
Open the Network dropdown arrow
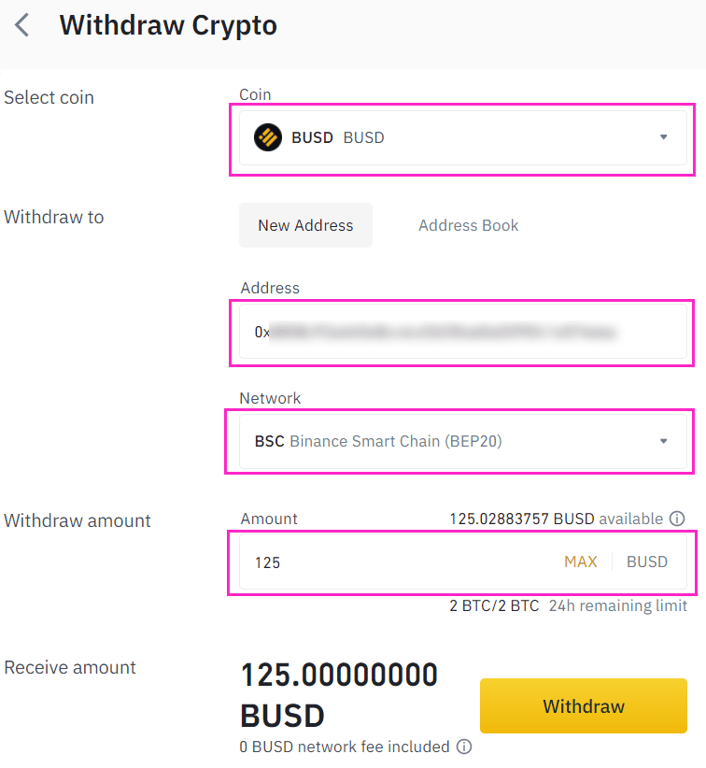click(663, 441)
